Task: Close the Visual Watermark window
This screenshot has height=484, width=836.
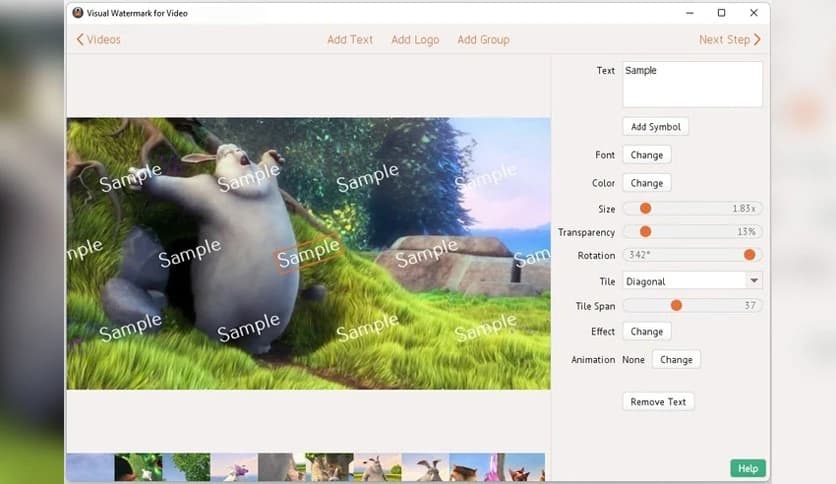Action: (753, 13)
